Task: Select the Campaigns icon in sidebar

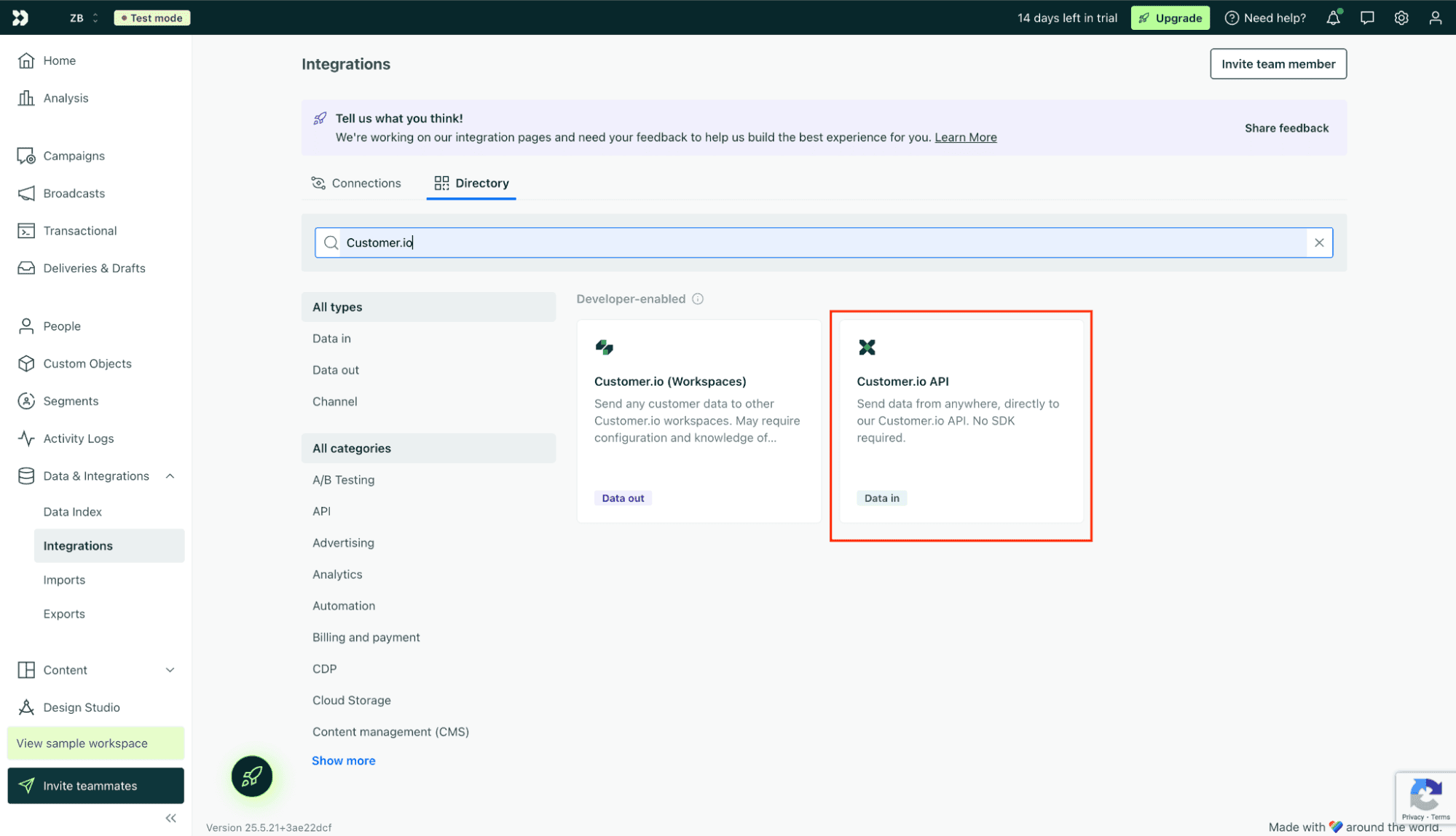Action: [x=25, y=155]
